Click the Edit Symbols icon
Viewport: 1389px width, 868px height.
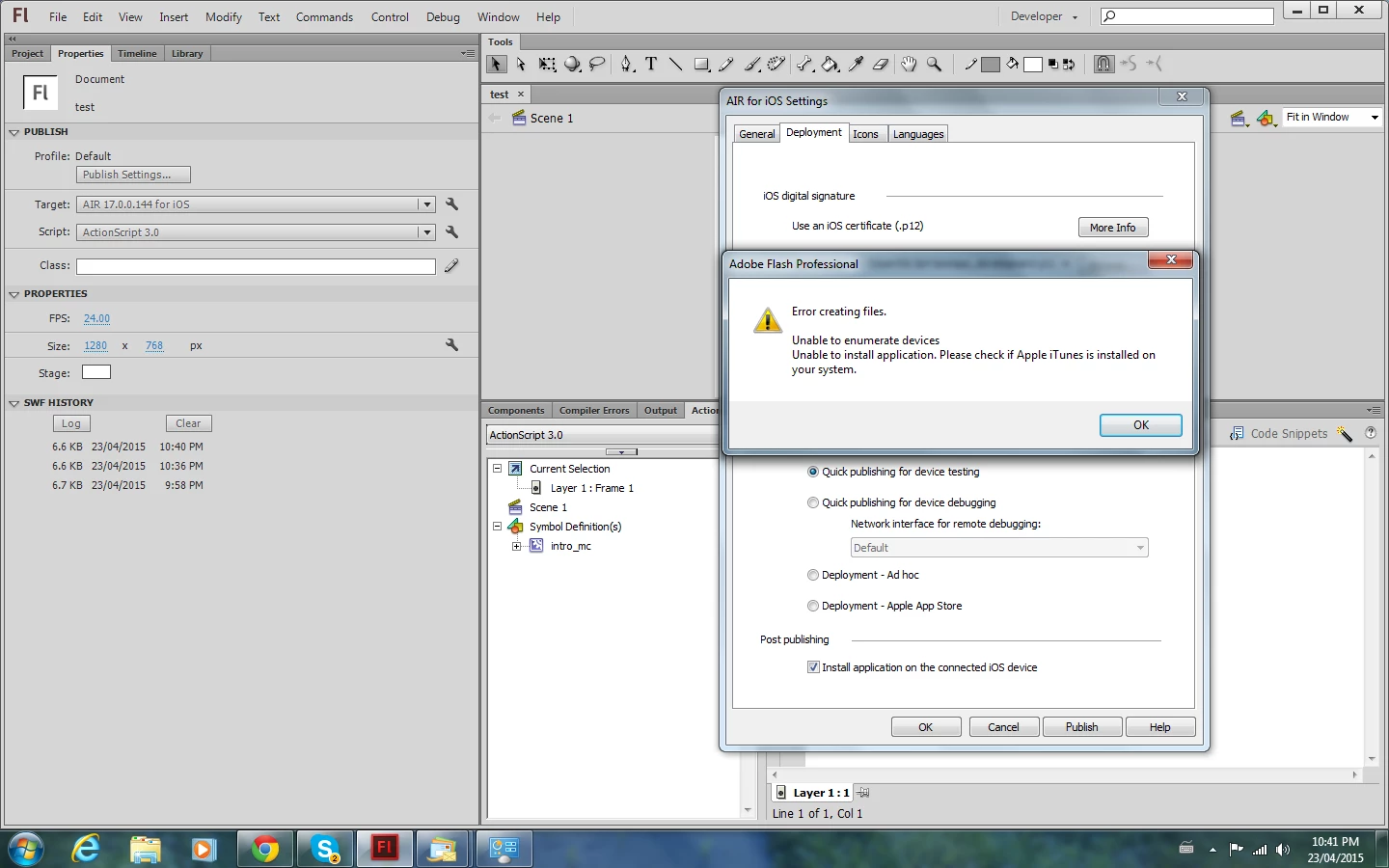pyautogui.click(x=1266, y=118)
